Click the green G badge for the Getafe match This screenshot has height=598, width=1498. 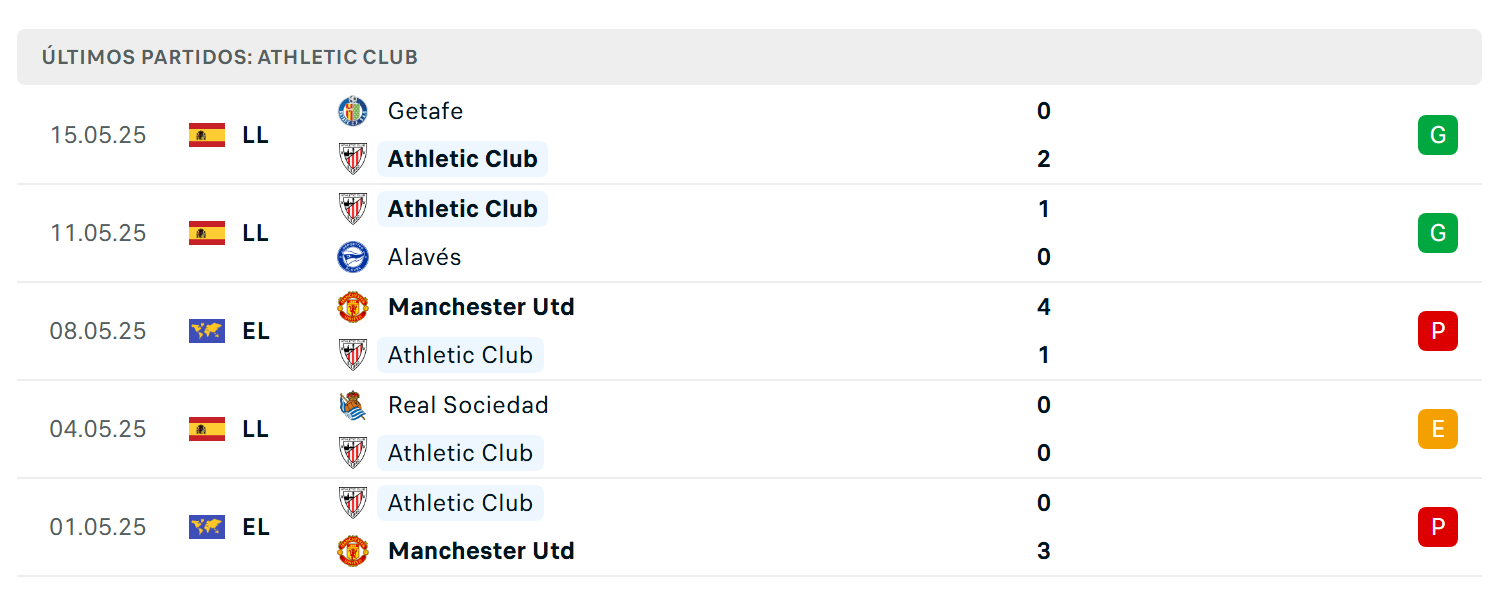click(x=1438, y=135)
